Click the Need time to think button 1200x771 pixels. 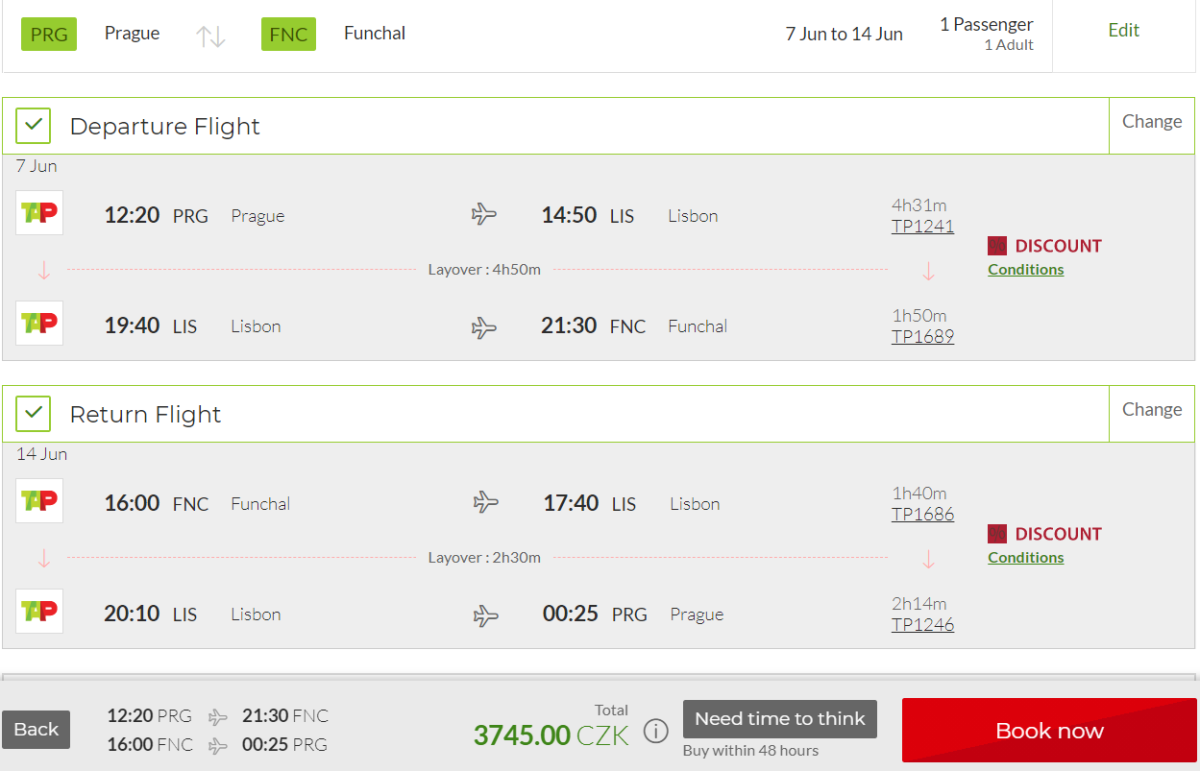click(780, 719)
